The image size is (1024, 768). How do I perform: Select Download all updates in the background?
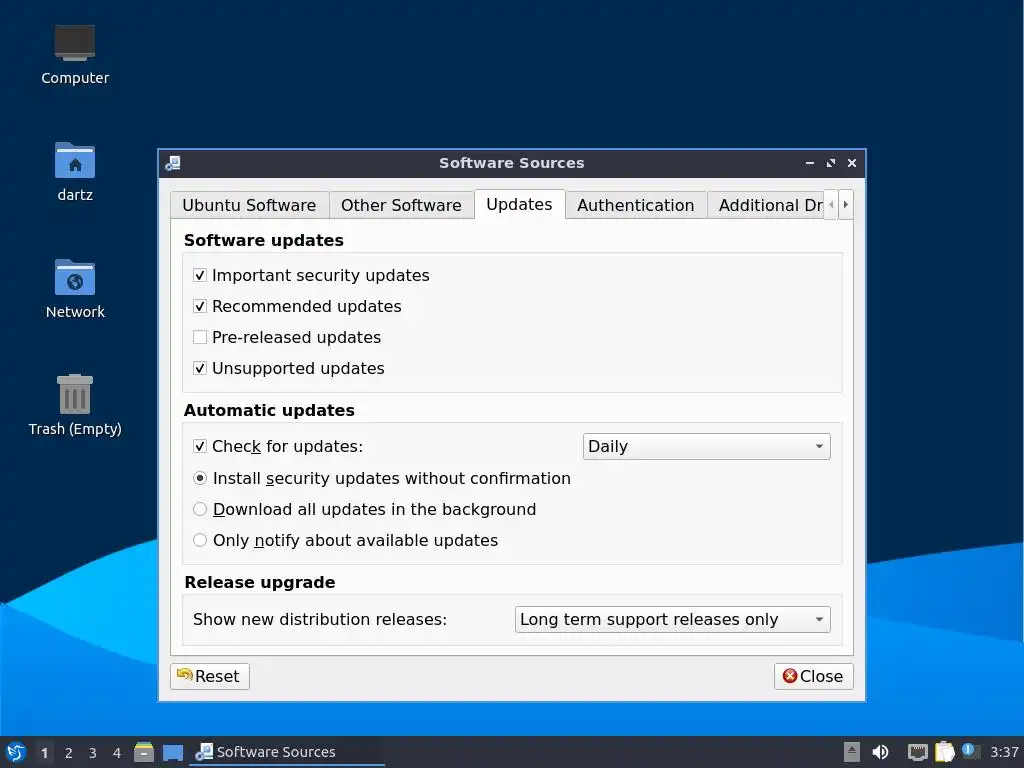pos(200,509)
